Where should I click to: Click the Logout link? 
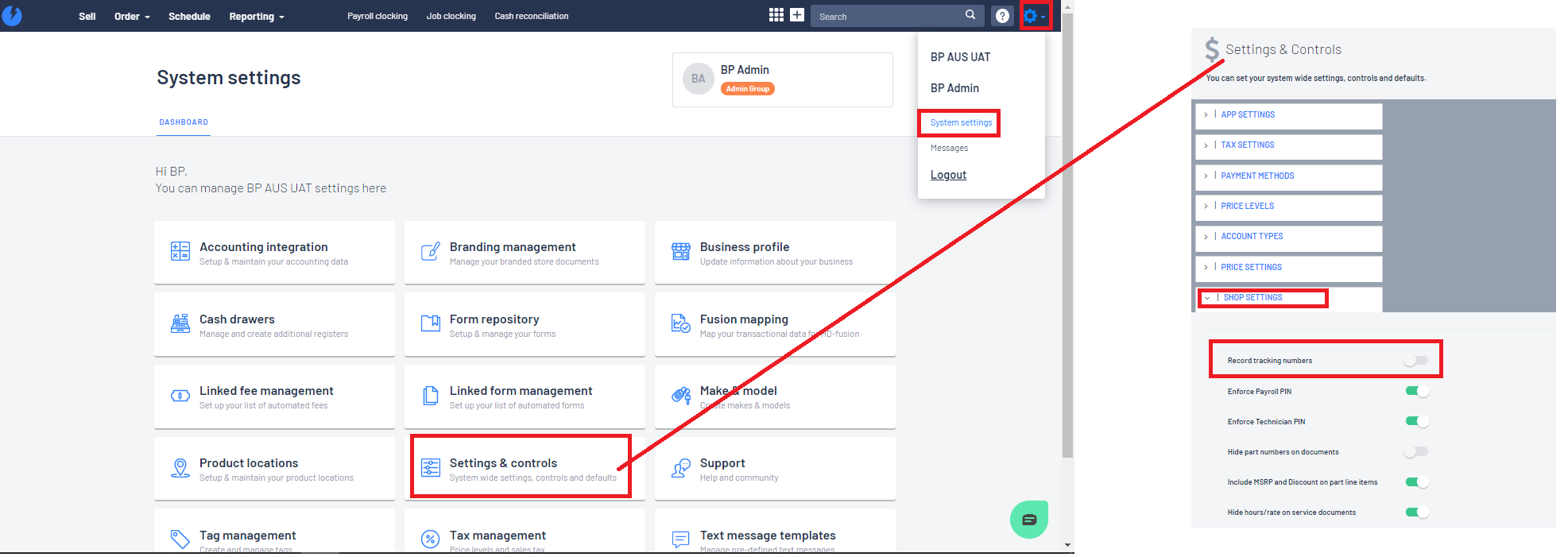(x=949, y=175)
